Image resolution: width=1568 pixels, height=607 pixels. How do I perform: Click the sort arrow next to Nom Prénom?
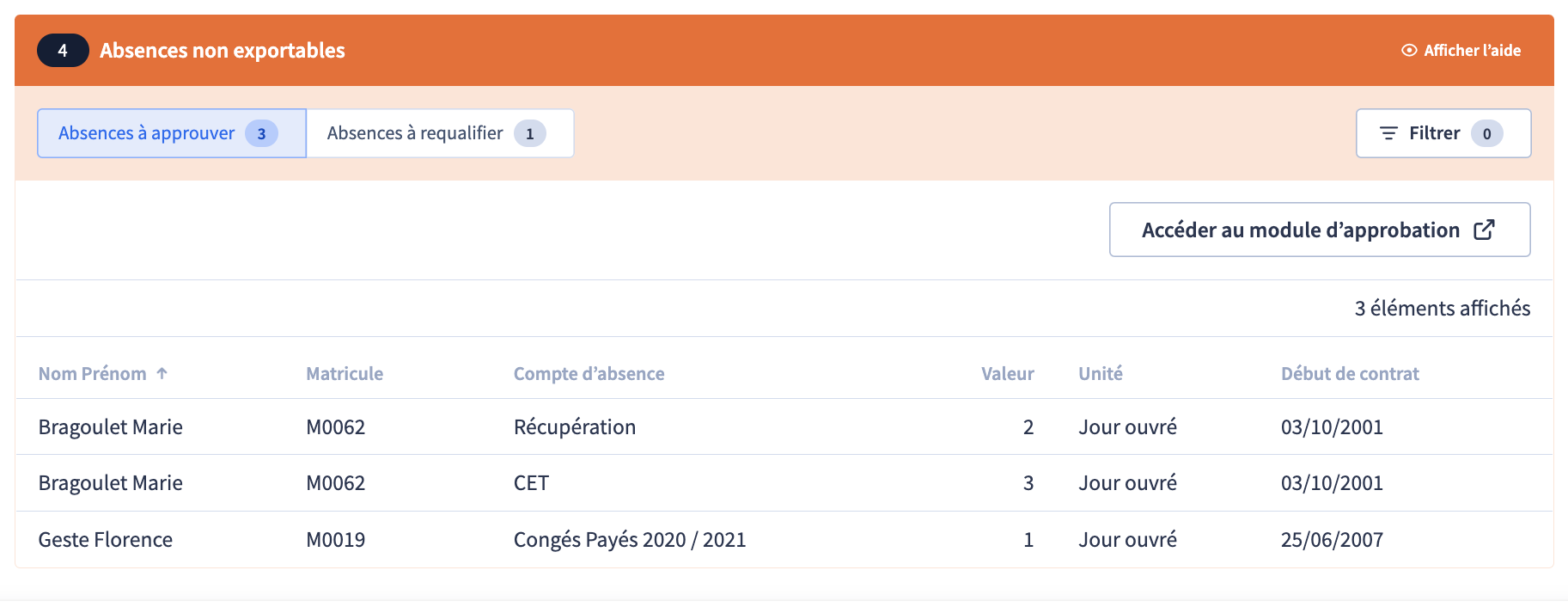[x=162, y=373]
